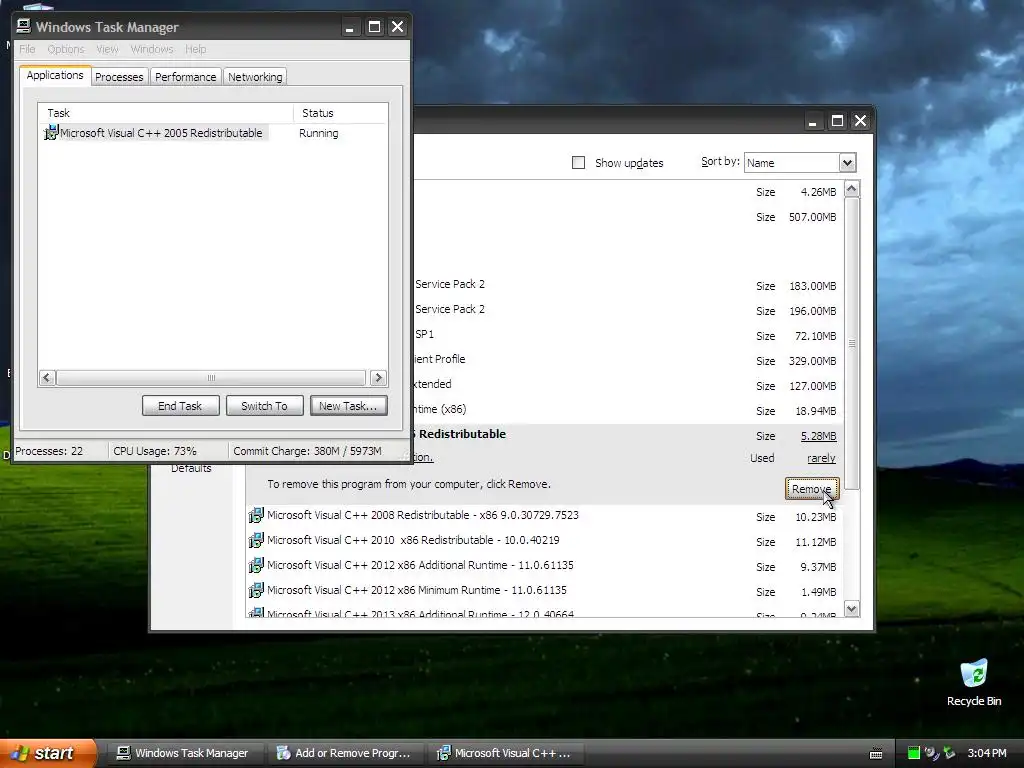Viewport: 1024px width, 768px height.
Task: Open the Networking tab in Task Manager
Action: click(x=255, y=76)
